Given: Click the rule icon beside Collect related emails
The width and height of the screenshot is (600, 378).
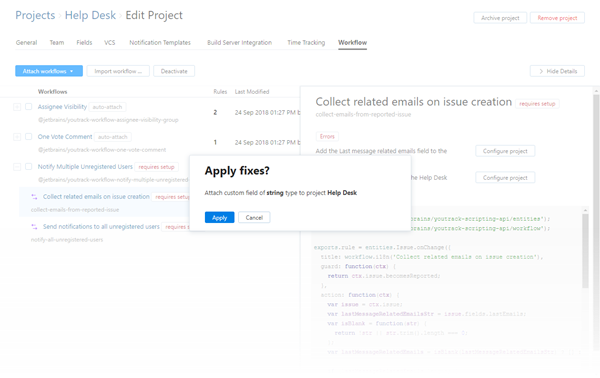Looking at the screenshot, I should click(x=34, y=197).
